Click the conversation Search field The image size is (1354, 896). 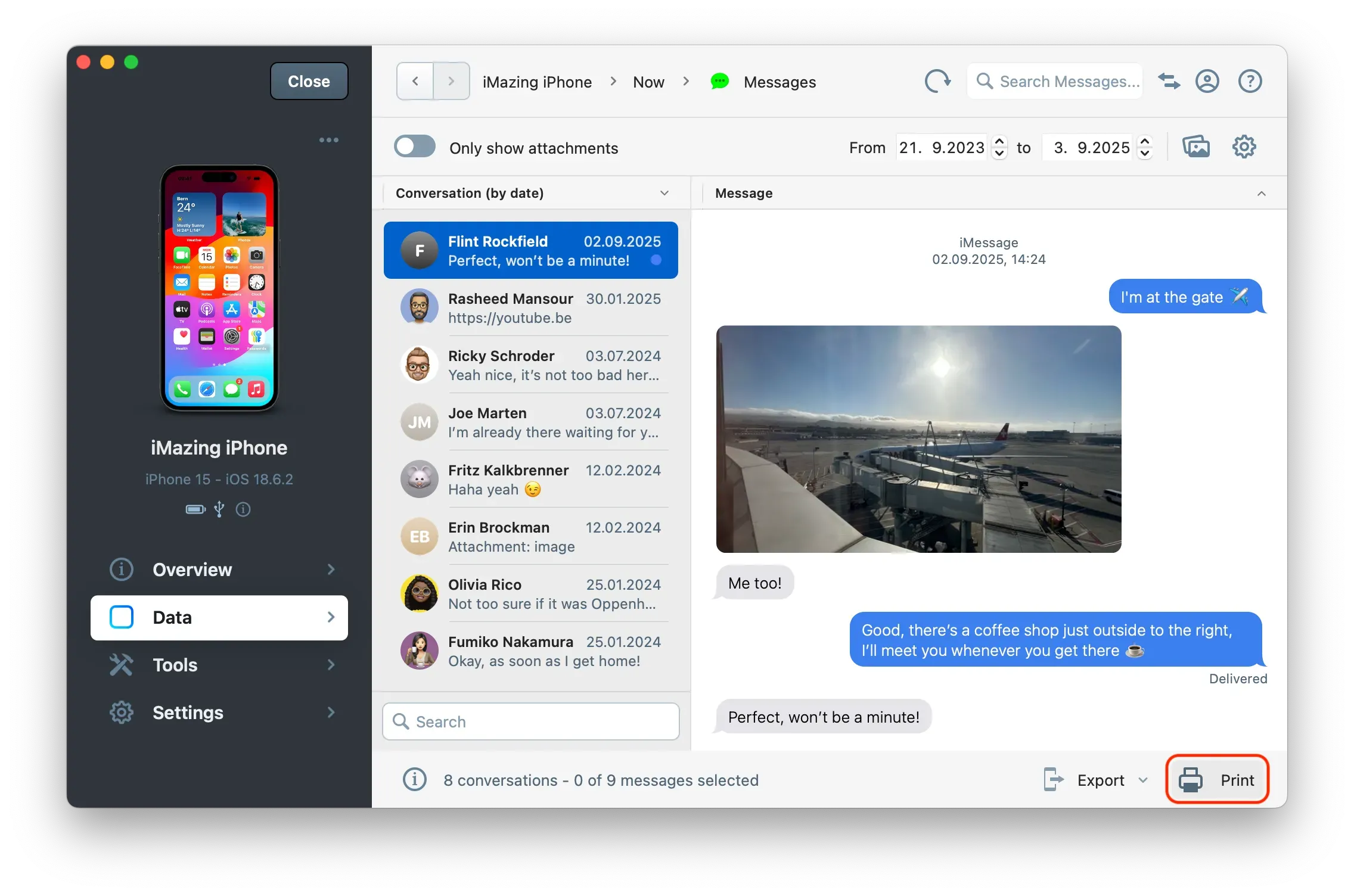point(530,721)
